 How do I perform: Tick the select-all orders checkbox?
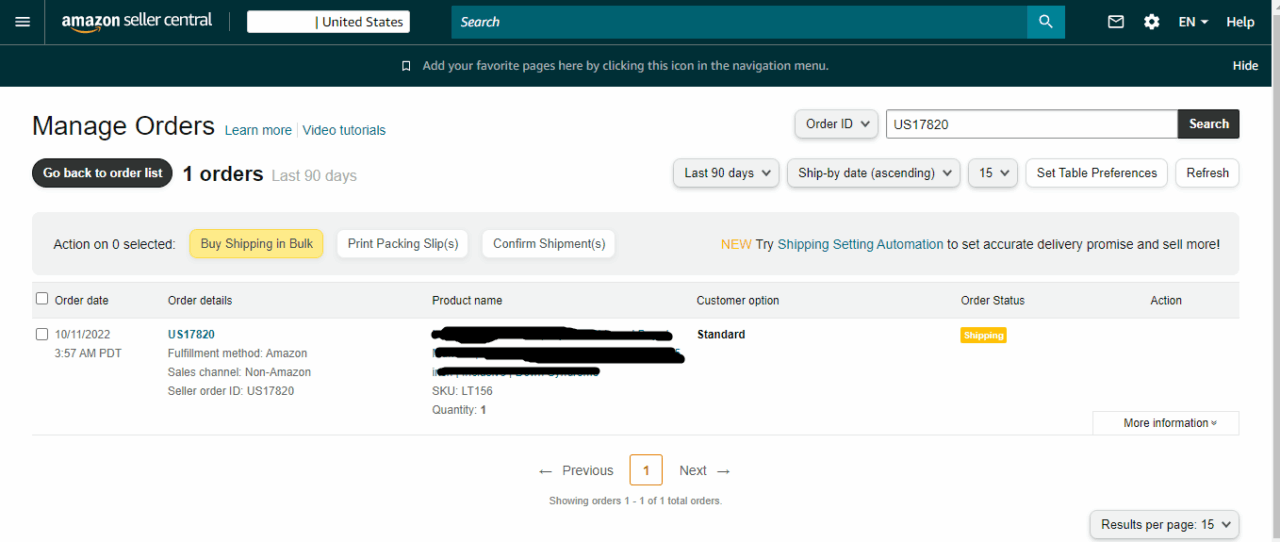point(42,299)
